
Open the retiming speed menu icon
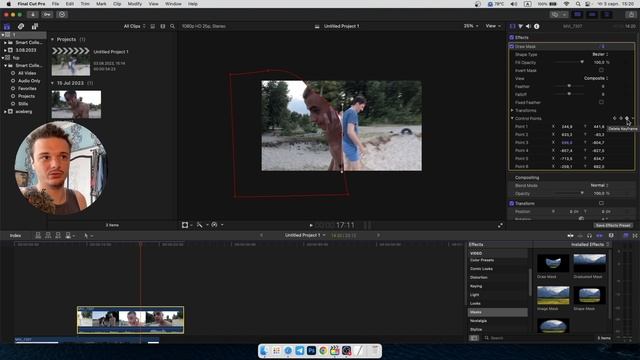[214, 225]
